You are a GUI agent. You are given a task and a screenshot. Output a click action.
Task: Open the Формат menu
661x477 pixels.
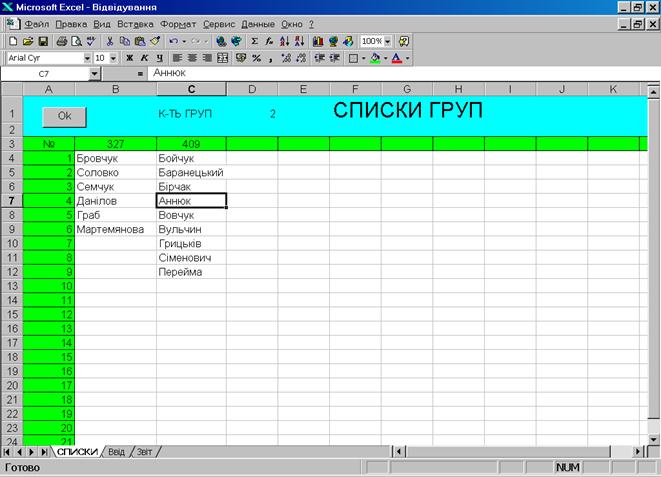[x=178, y=23]
